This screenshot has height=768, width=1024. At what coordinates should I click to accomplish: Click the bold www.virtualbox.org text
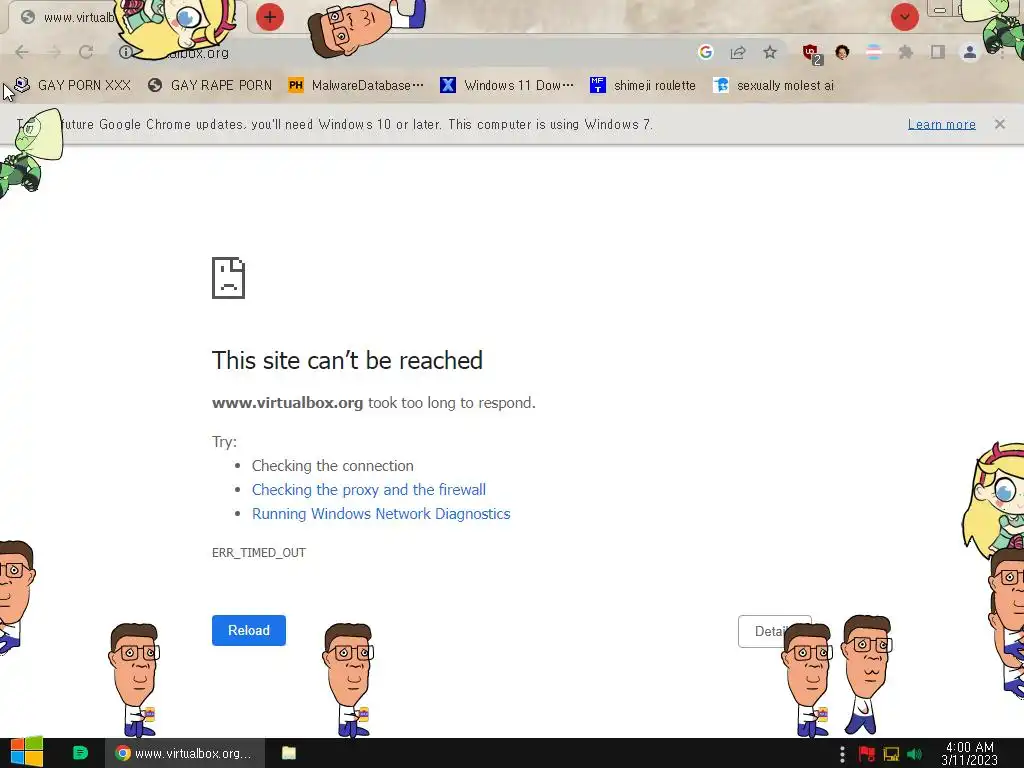(287, 403)
